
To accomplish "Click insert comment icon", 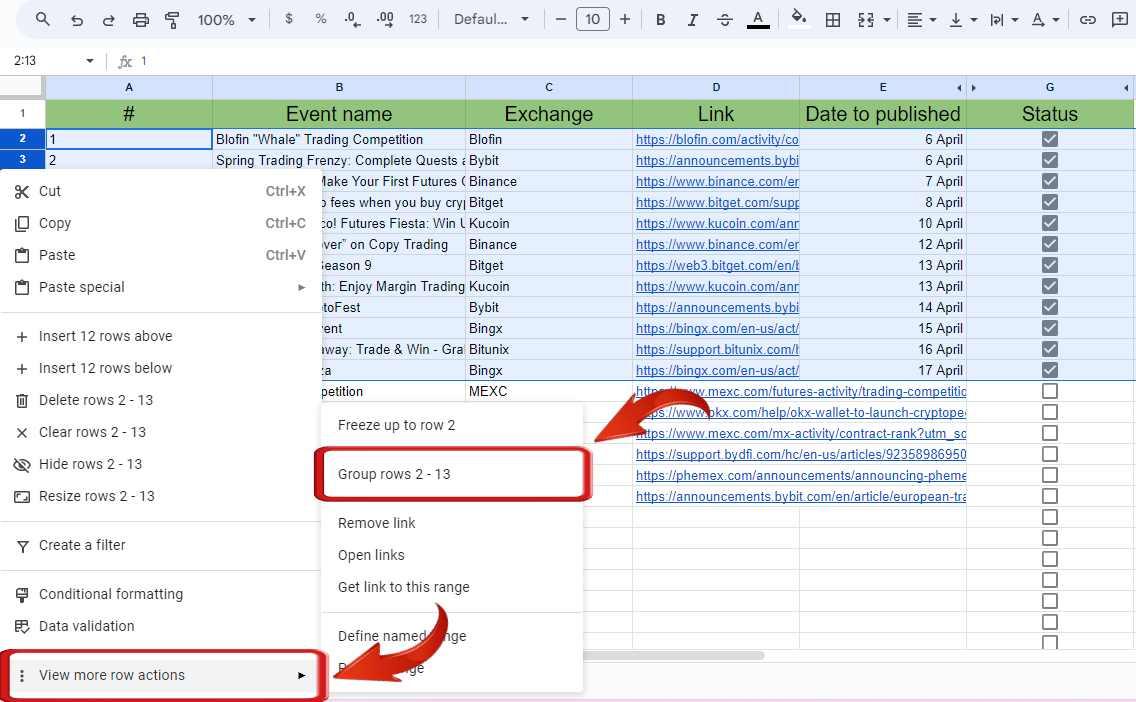I will 1119,20.
